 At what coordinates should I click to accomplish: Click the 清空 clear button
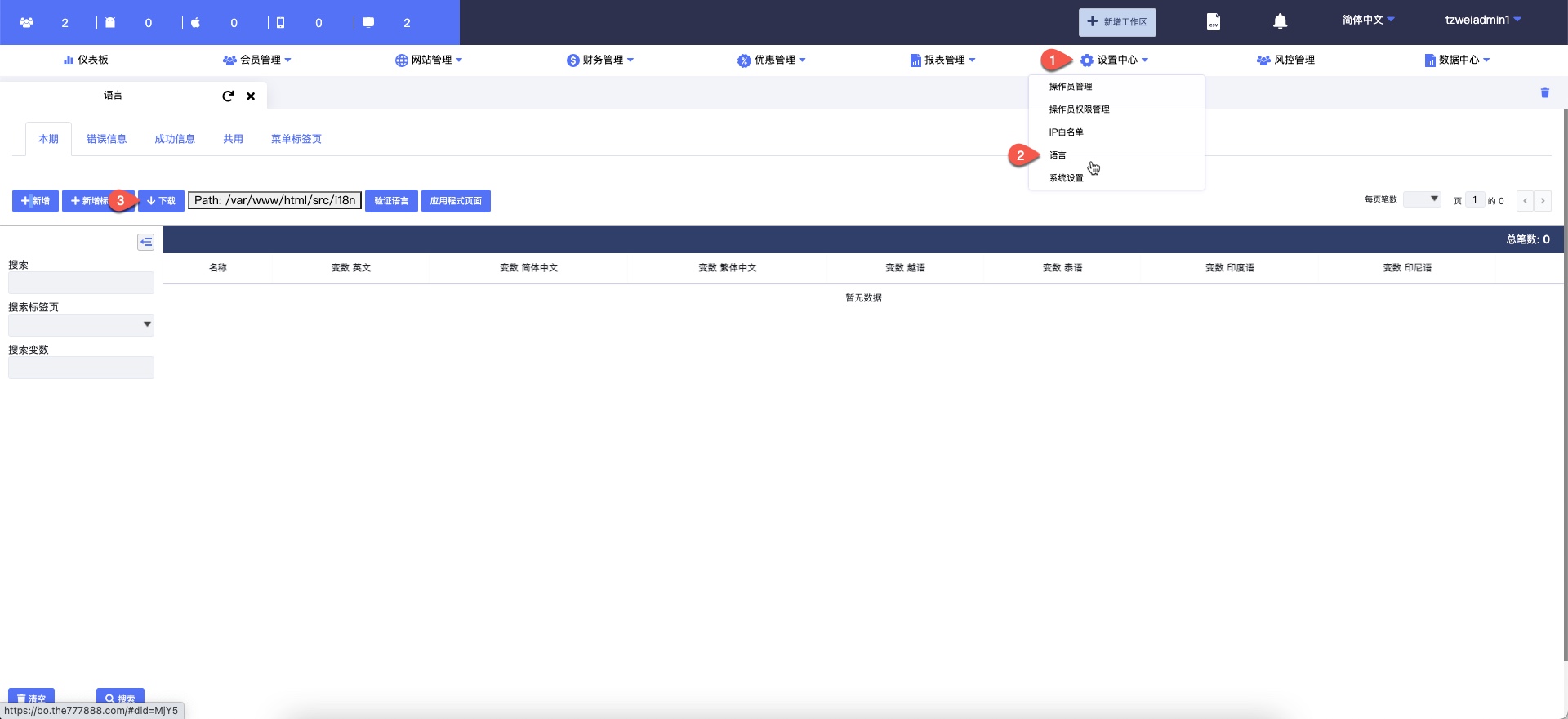(31, 698)
